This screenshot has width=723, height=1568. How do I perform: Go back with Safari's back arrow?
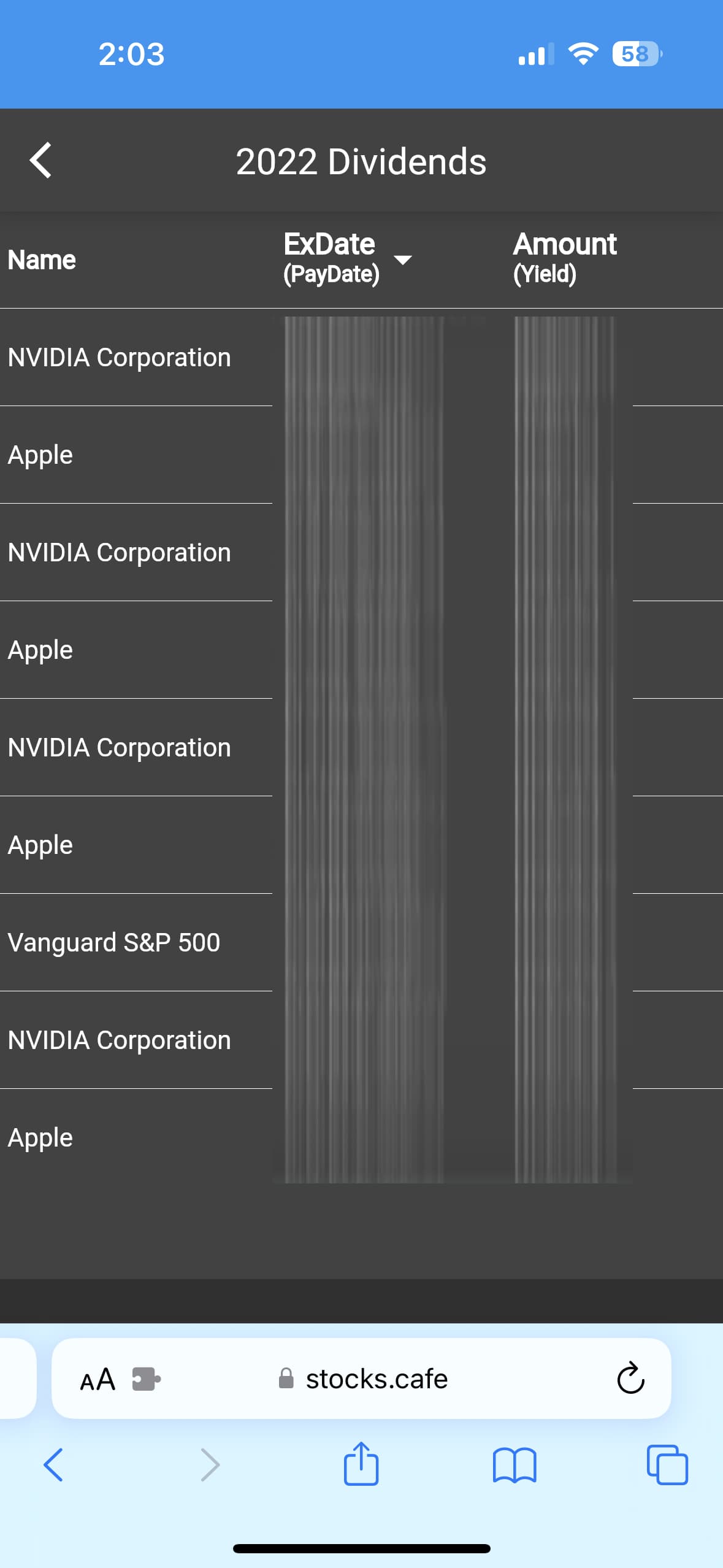[53, 1465]
